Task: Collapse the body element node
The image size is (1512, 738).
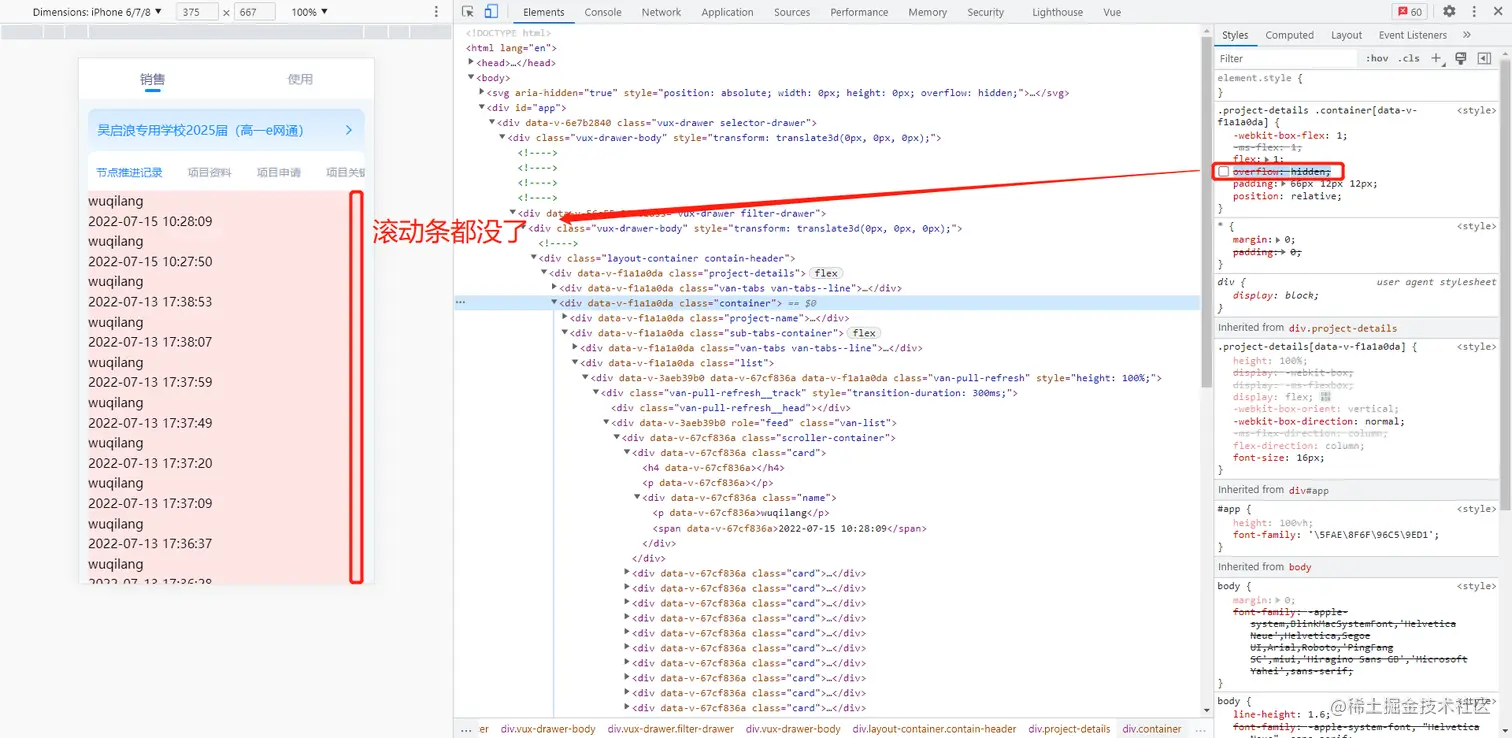Action: click(471, 78)
